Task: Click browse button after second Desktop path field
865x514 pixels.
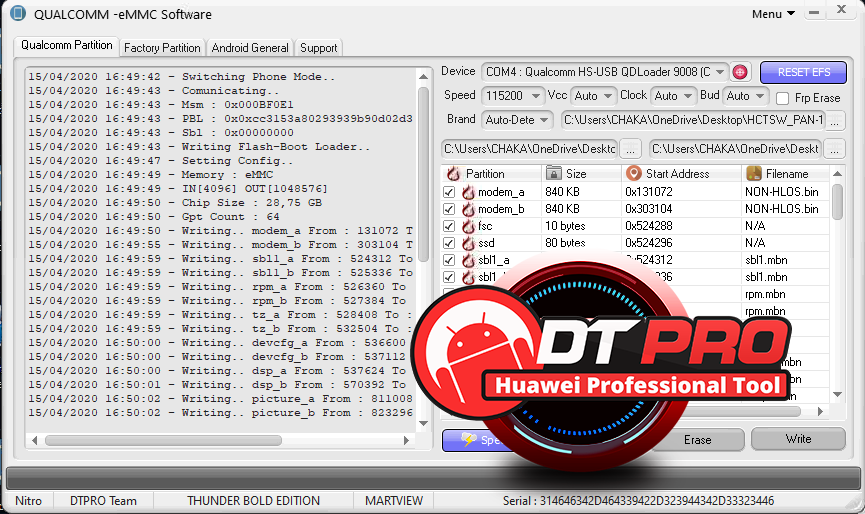Action: point(835,149)
